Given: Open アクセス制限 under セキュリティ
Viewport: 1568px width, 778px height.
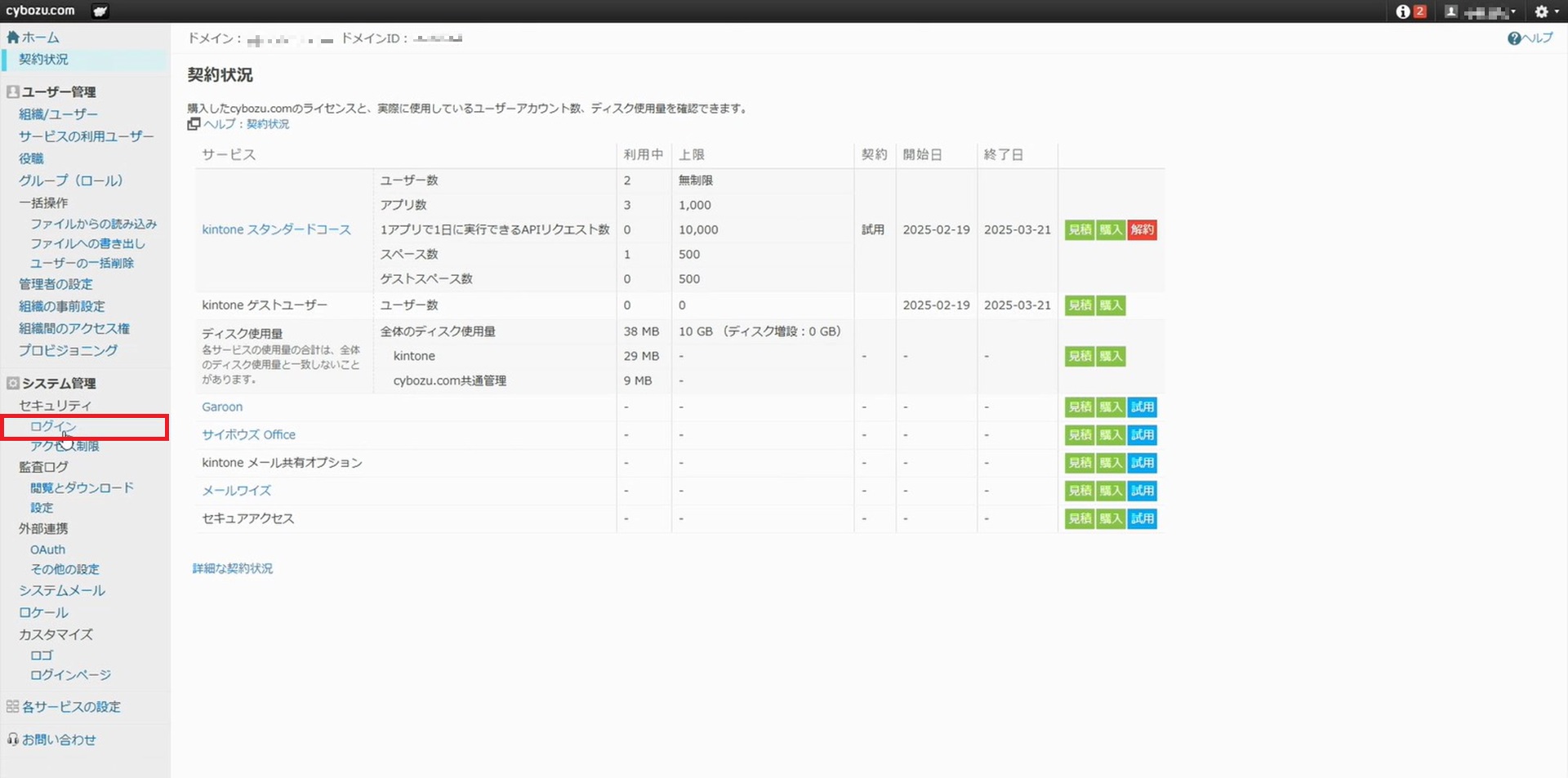Looking at the screenshot, I should (65, 446).
